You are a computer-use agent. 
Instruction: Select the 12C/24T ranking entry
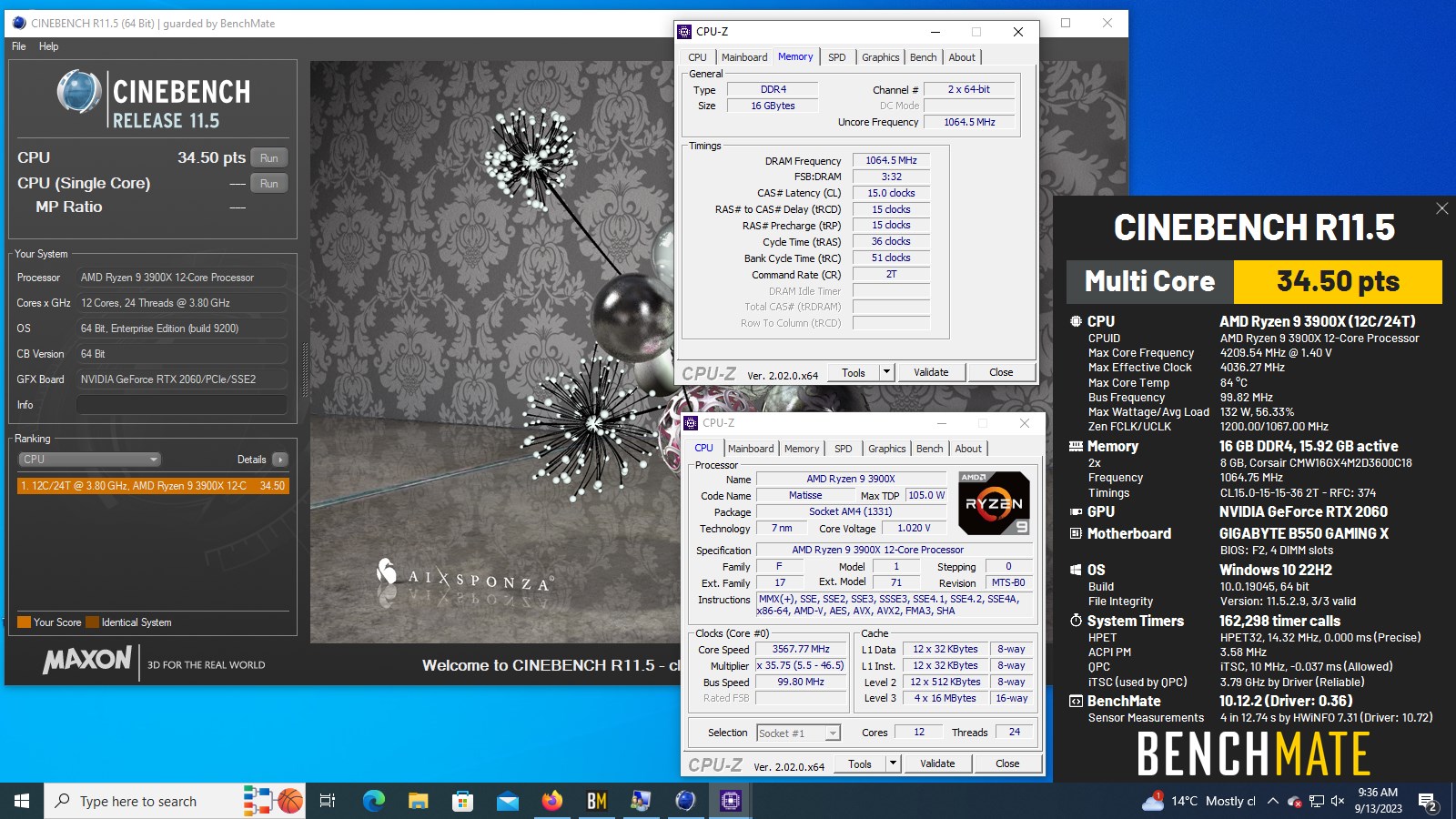point(153,486)
